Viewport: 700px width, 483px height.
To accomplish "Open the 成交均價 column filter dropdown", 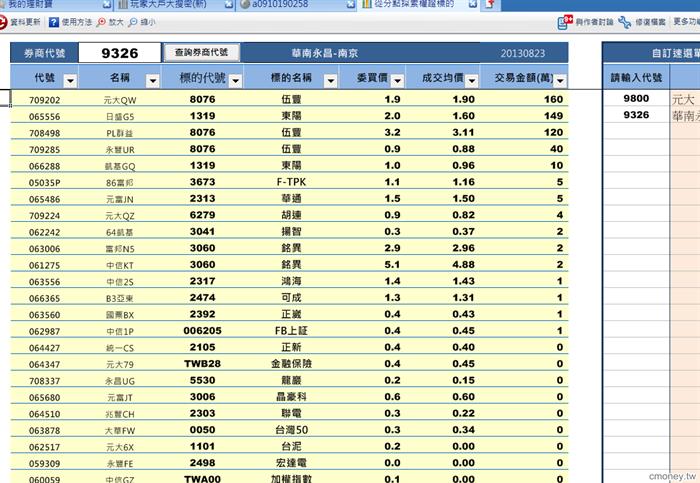I will [471, 81].
